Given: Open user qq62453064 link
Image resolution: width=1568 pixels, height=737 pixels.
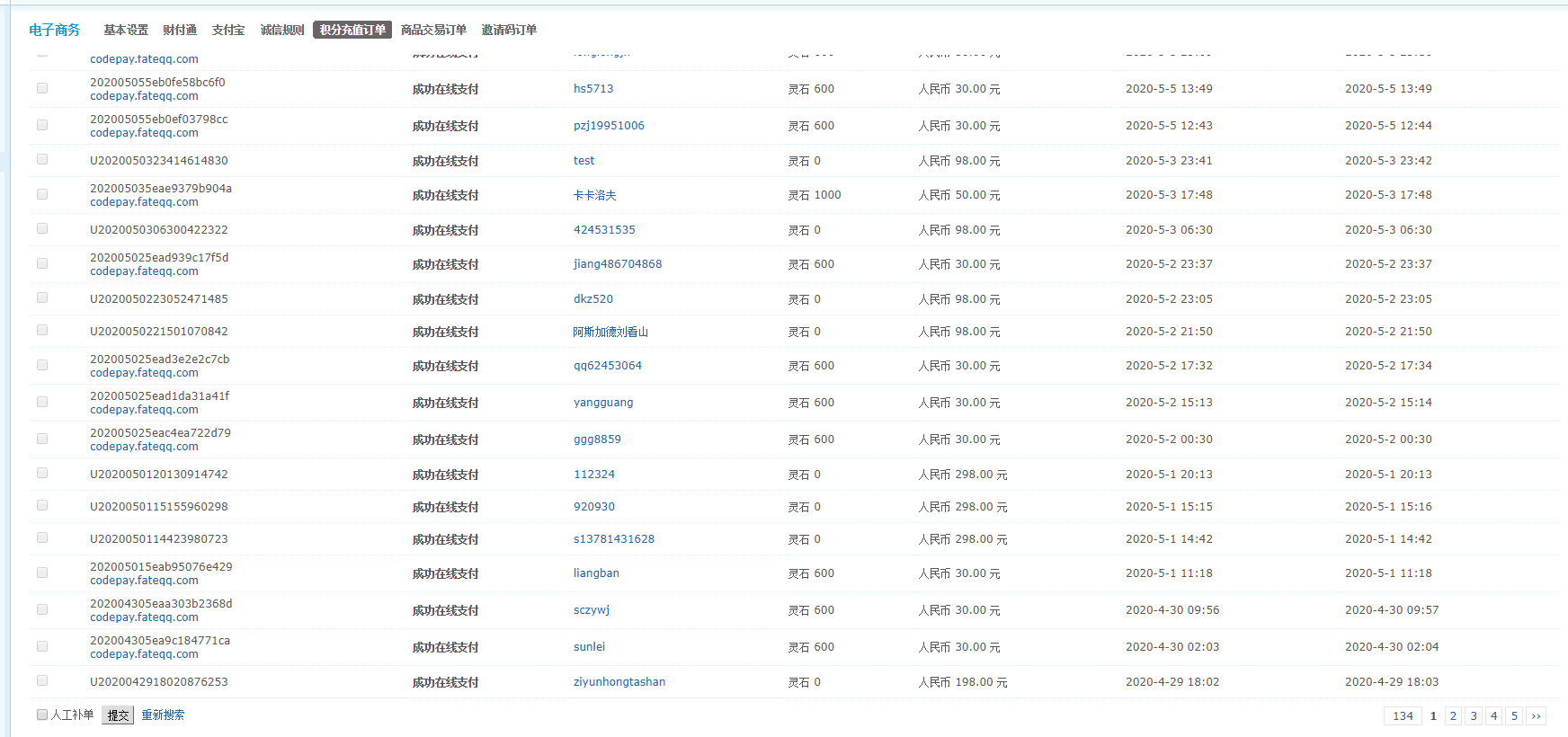Looking at the screenshot, I should (x=608, y=366).
